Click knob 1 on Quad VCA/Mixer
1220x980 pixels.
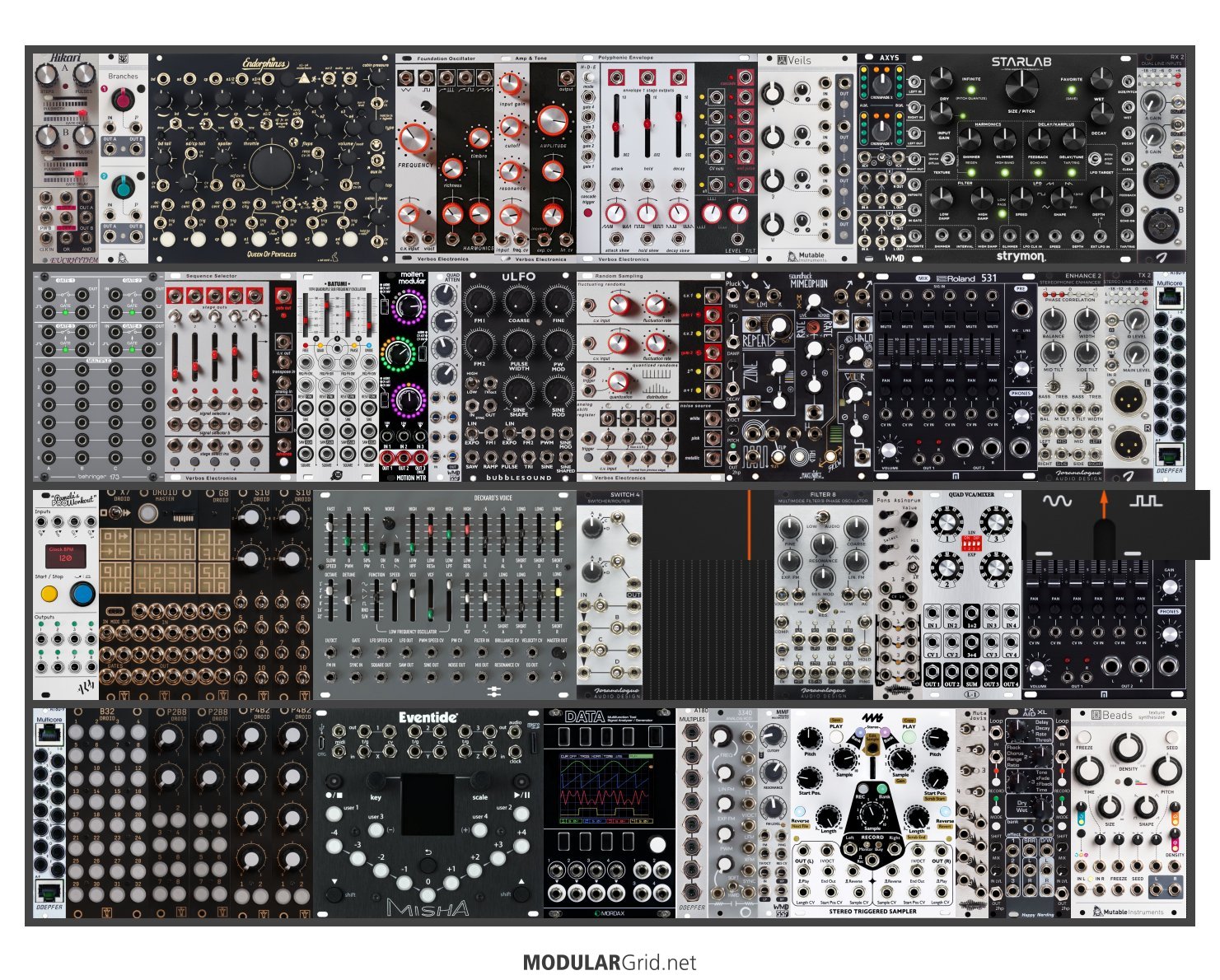coord(946,521)
